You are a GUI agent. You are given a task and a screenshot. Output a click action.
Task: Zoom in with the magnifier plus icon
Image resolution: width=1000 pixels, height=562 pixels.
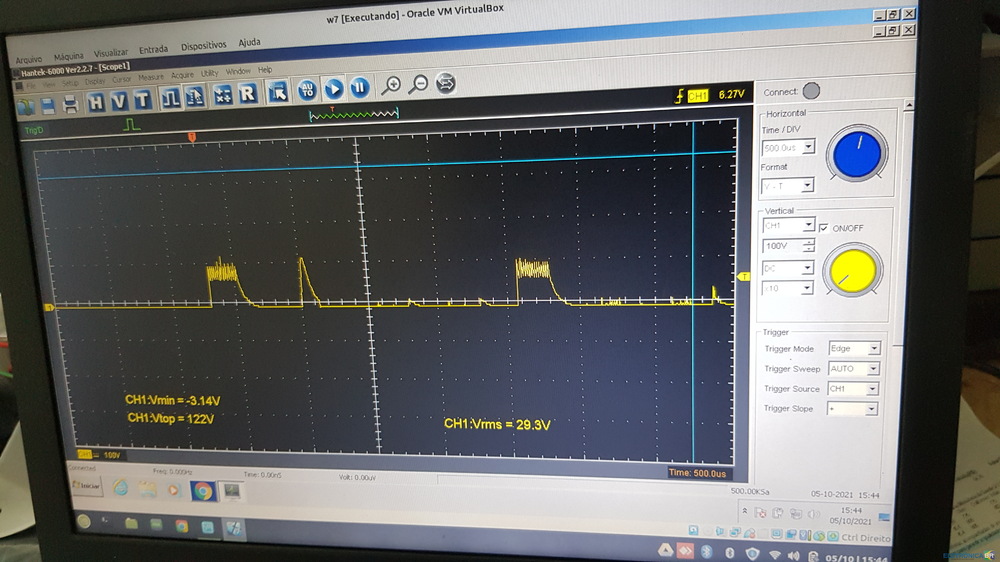[391, 85]
